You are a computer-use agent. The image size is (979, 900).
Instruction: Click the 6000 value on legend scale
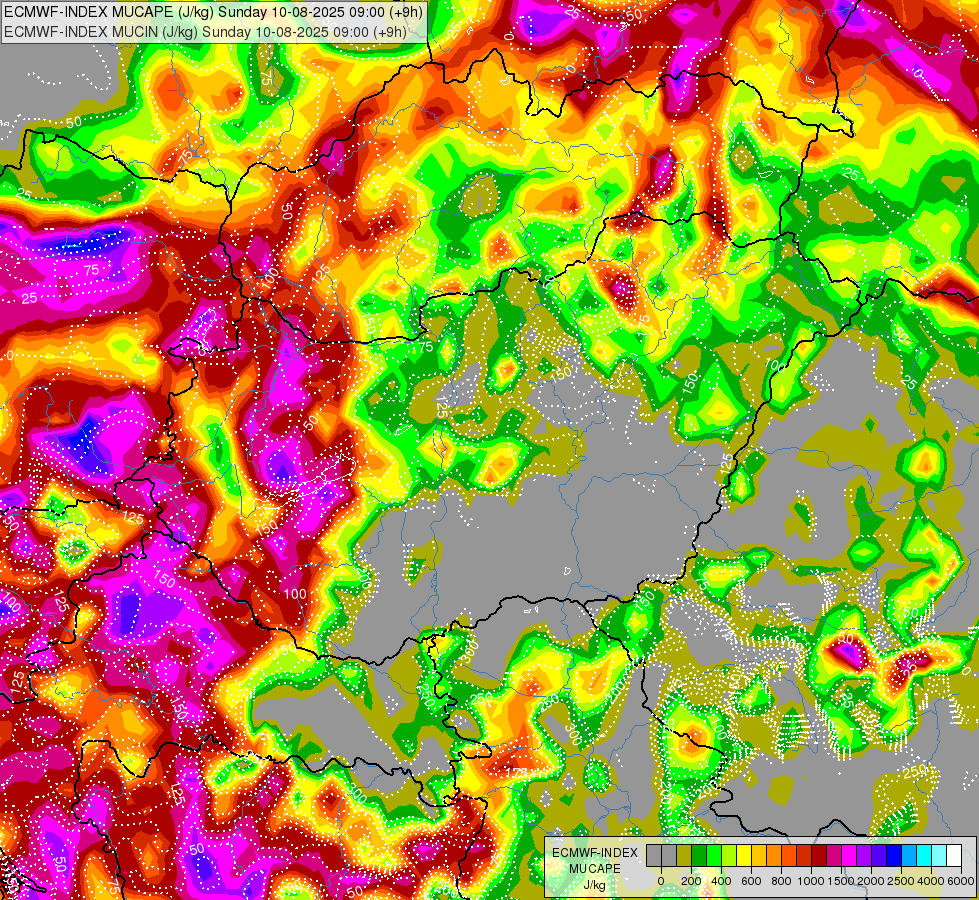961,881
